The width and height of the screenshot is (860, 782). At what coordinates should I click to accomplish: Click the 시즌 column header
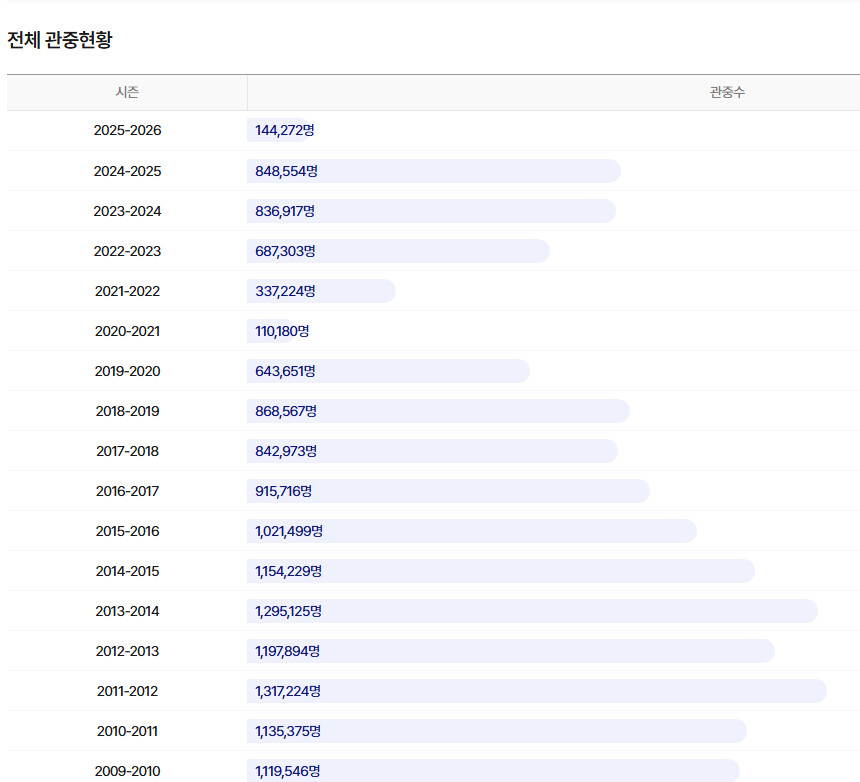[127, 92]
